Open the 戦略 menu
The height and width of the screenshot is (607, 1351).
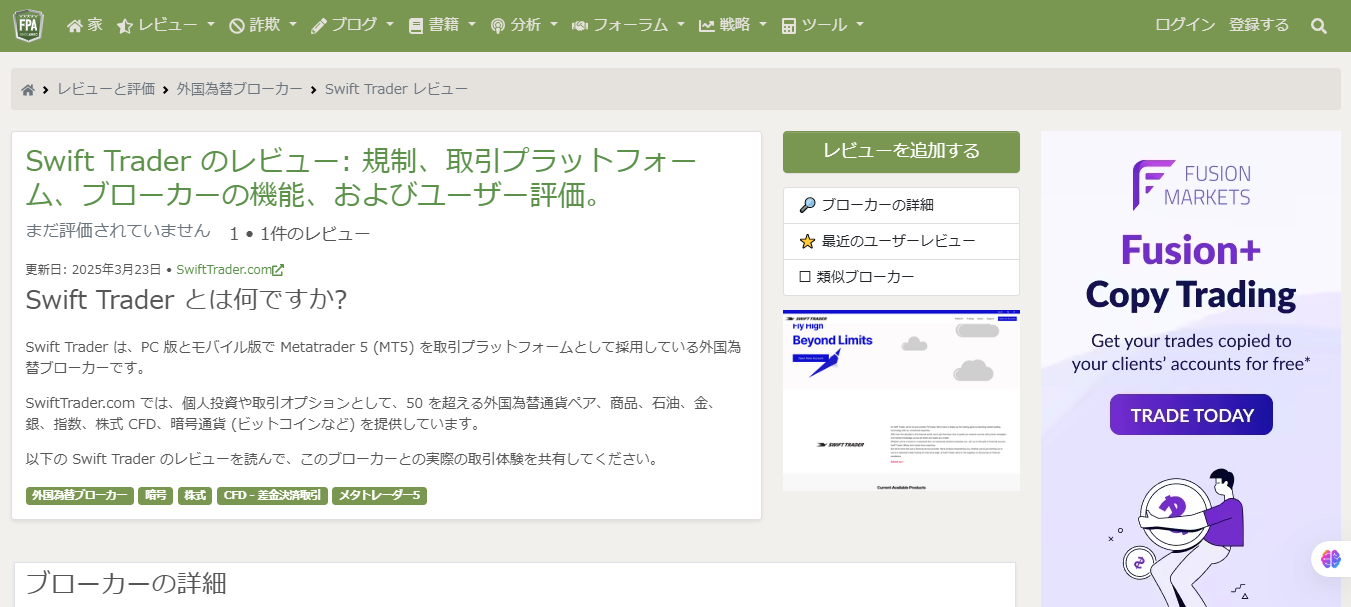point(733,26)
